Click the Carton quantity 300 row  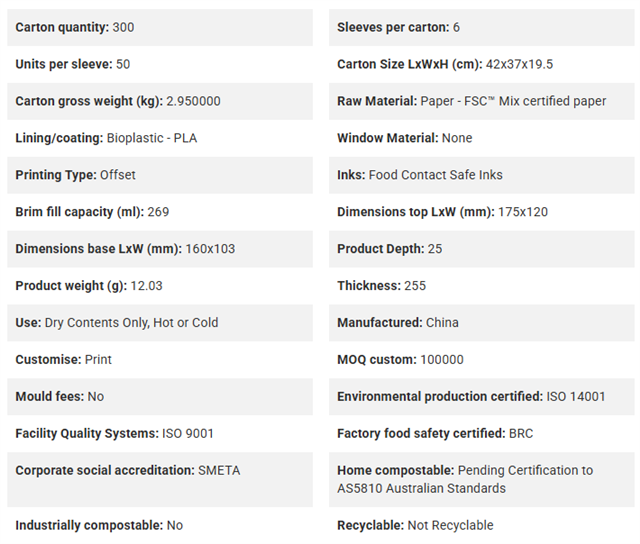[x=160, y=27]
